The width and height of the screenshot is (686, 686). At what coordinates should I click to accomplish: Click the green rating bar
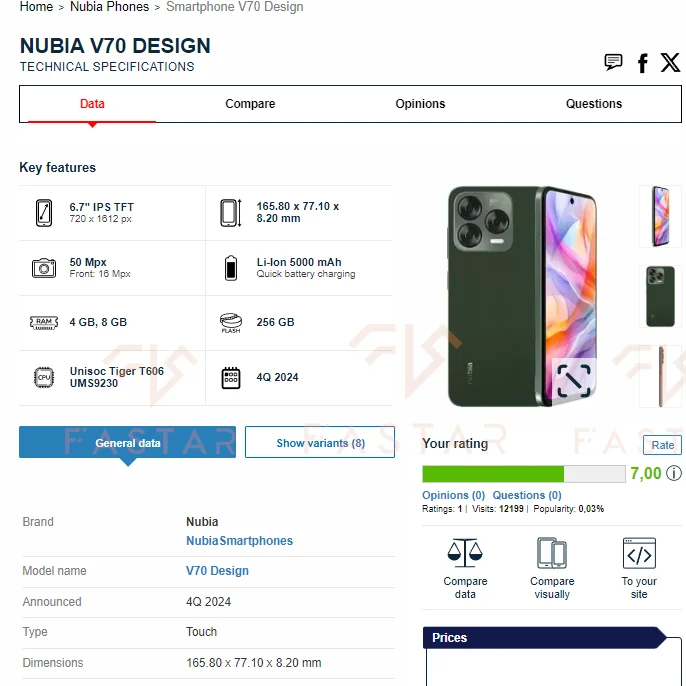point(523,474)
